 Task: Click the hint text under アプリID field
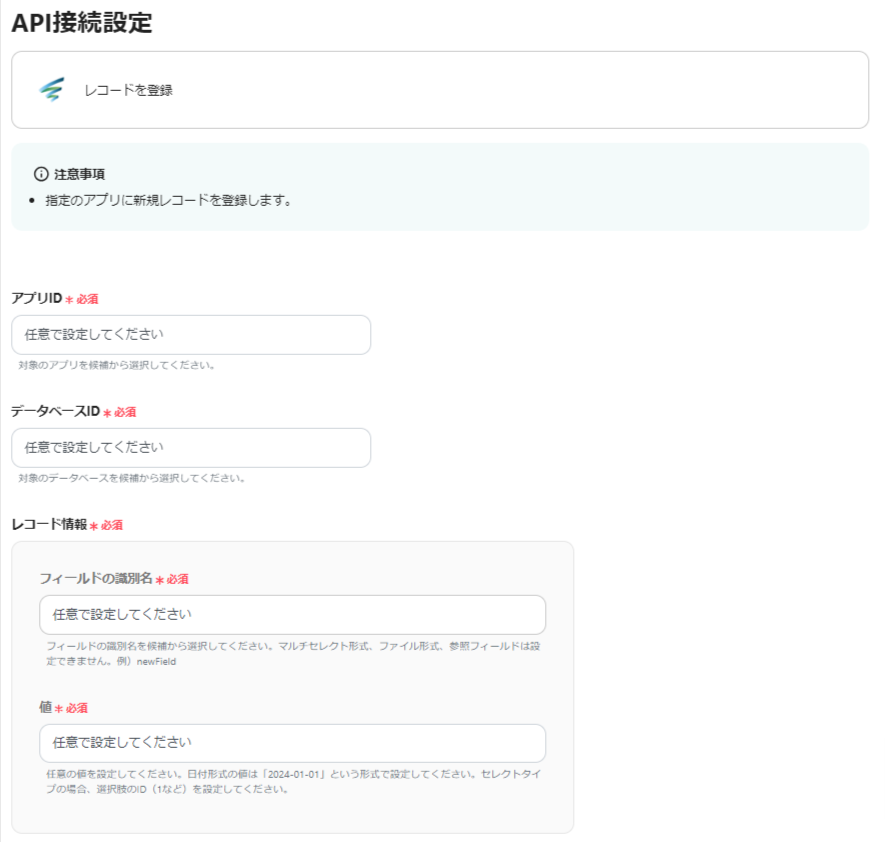pos(117,365)
